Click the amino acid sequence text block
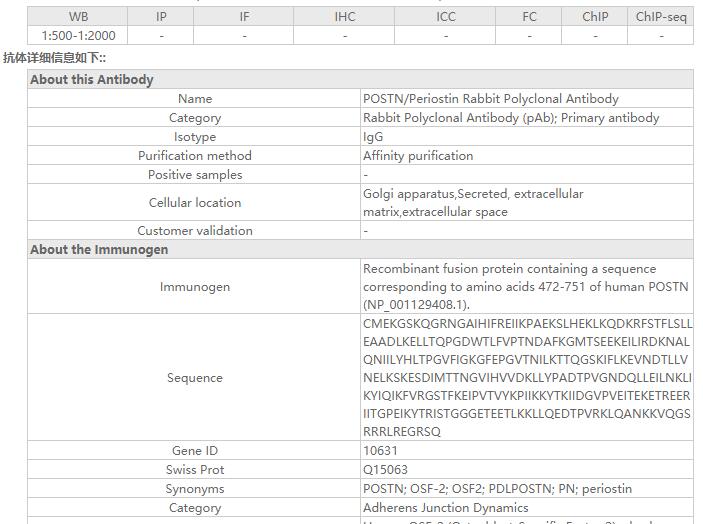Screen dimensions: 703x524 tap(527, 378)
